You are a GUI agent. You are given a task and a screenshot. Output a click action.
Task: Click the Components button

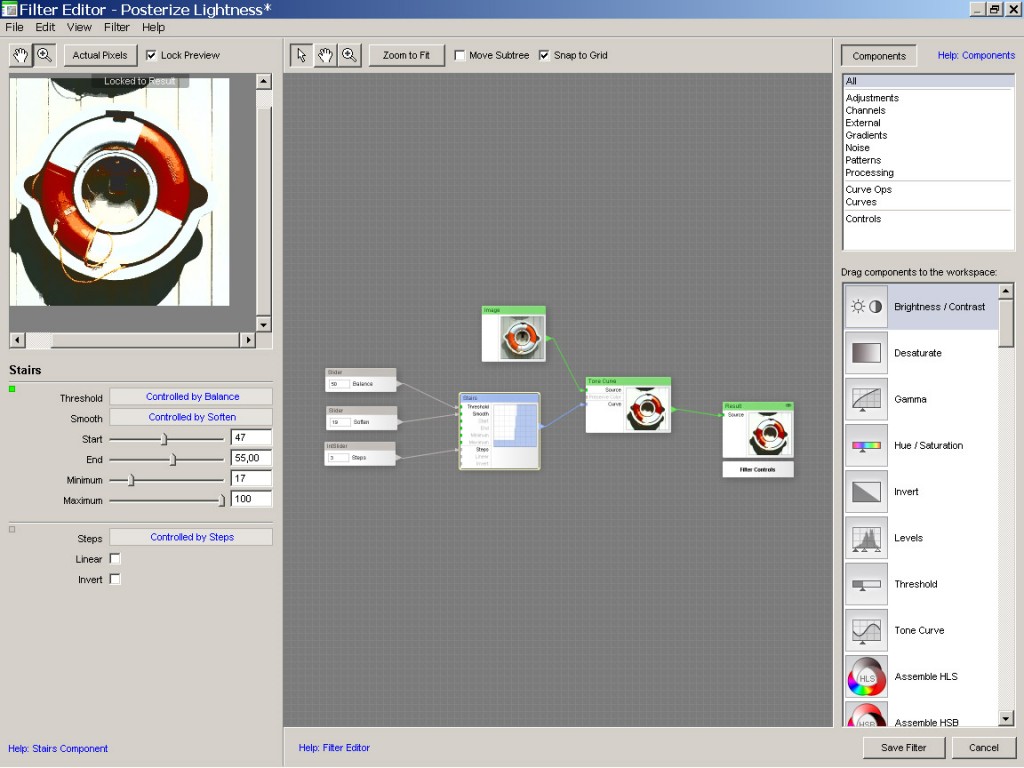(x=879, y=56)
